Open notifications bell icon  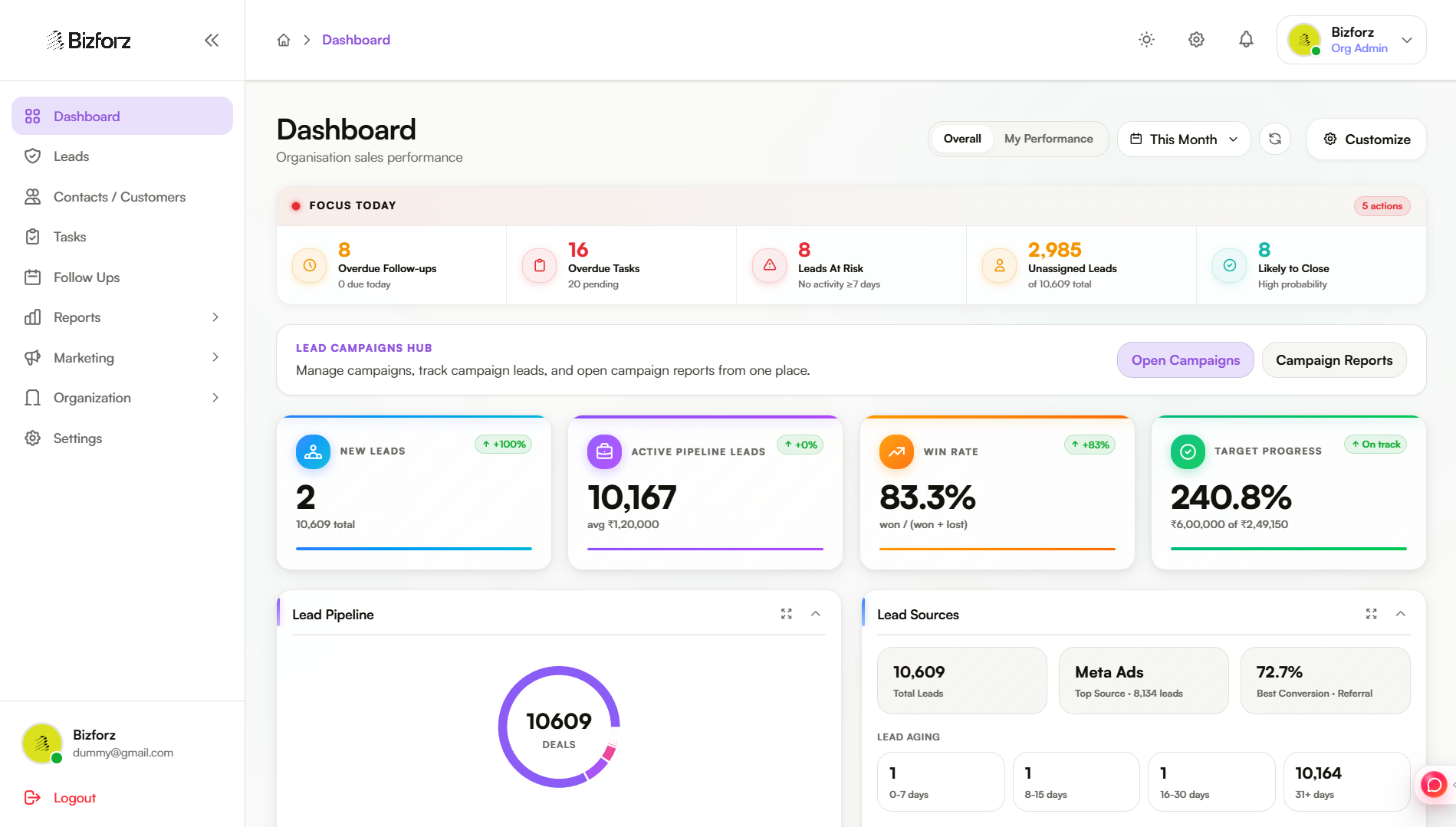click(1246, 40)
